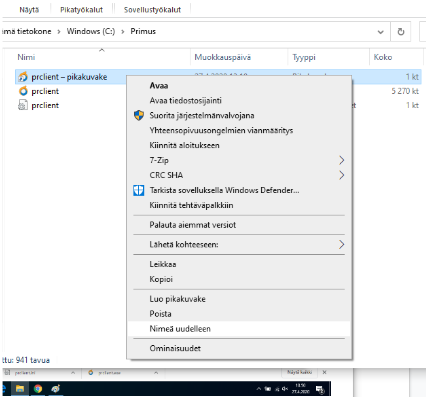Open the address bar history dropdown
The height and width of the screenshot is (397, 426).
tap(380, 32)
